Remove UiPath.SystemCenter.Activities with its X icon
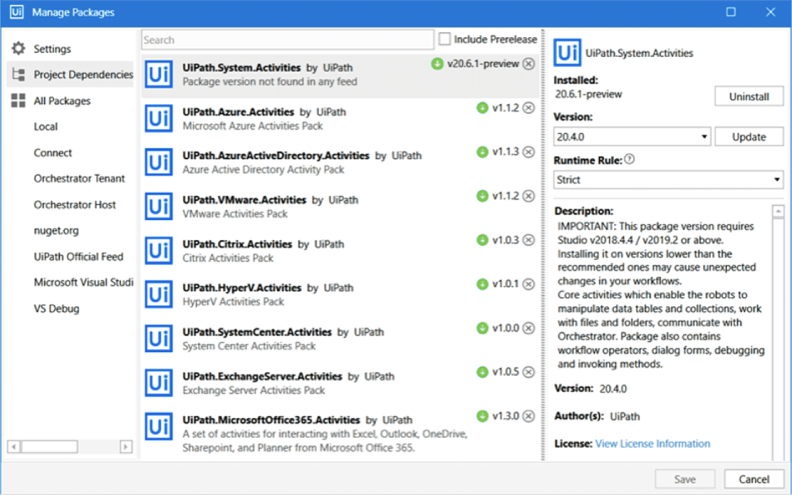The image size is (792, 495). (528, 328)
